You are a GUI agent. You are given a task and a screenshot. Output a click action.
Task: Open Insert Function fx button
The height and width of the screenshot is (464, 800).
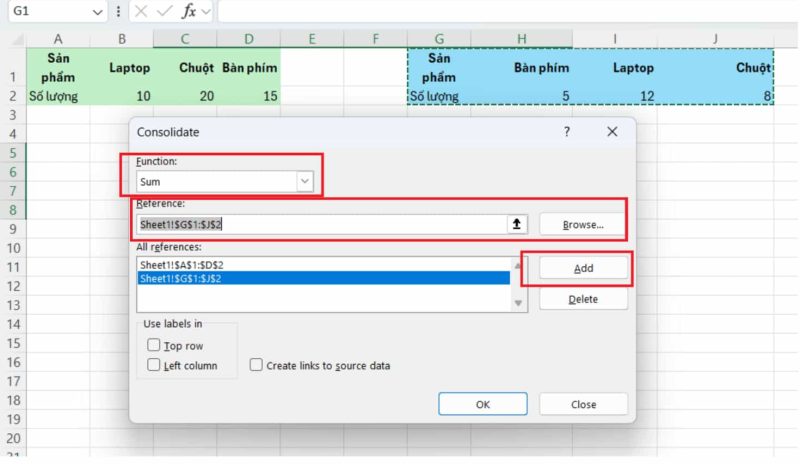pyautogui.click(x=189, y=11)
